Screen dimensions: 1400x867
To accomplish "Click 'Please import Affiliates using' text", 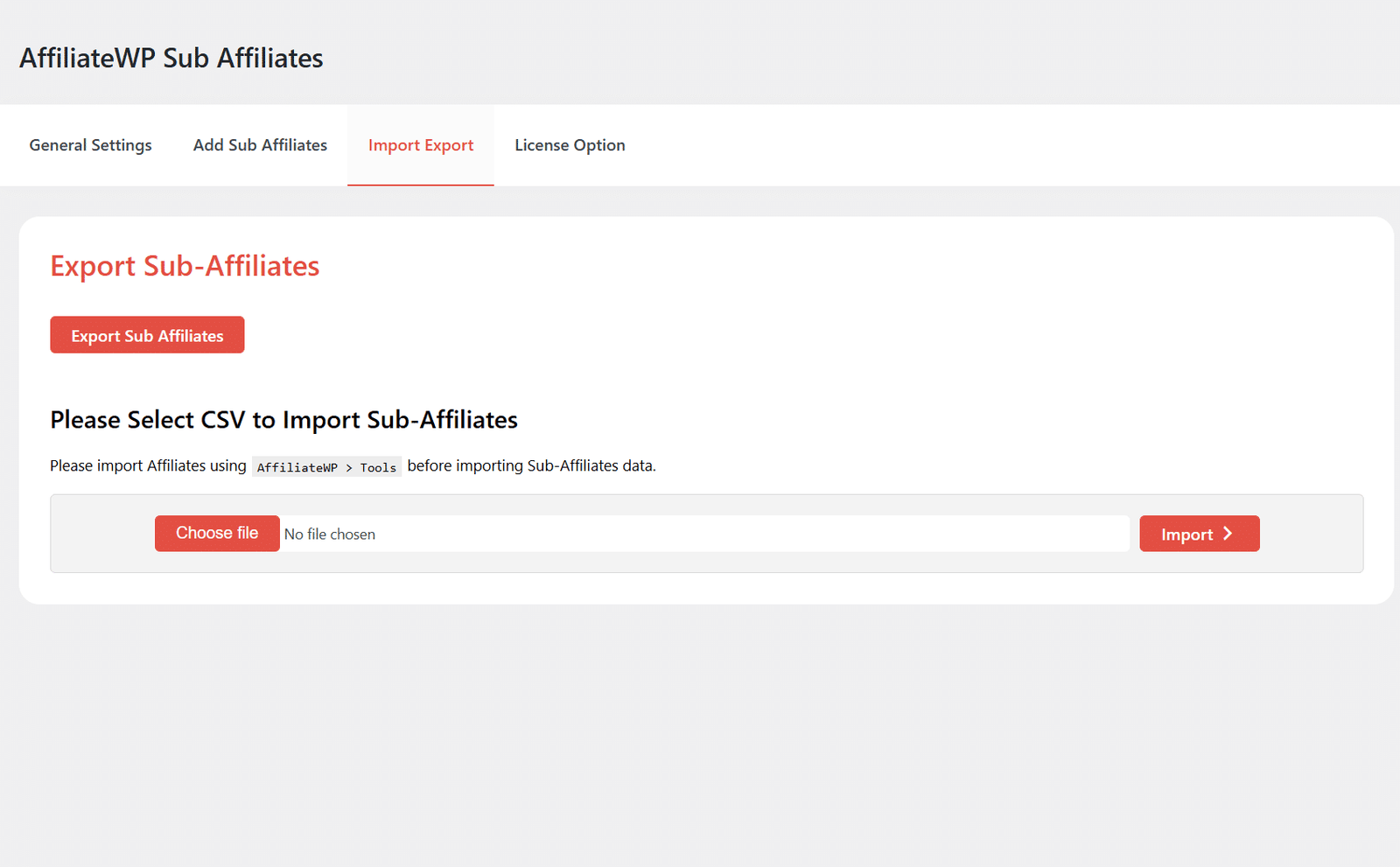I will pos(148,465).
